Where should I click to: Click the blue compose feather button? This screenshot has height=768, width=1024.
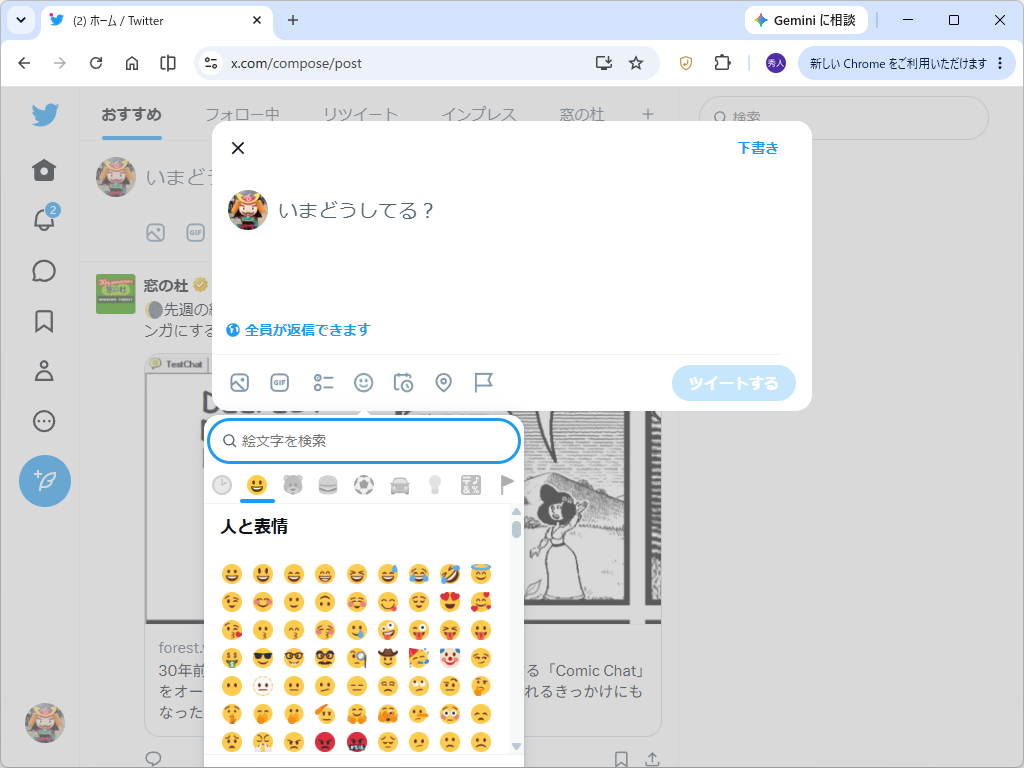point(45,481)
